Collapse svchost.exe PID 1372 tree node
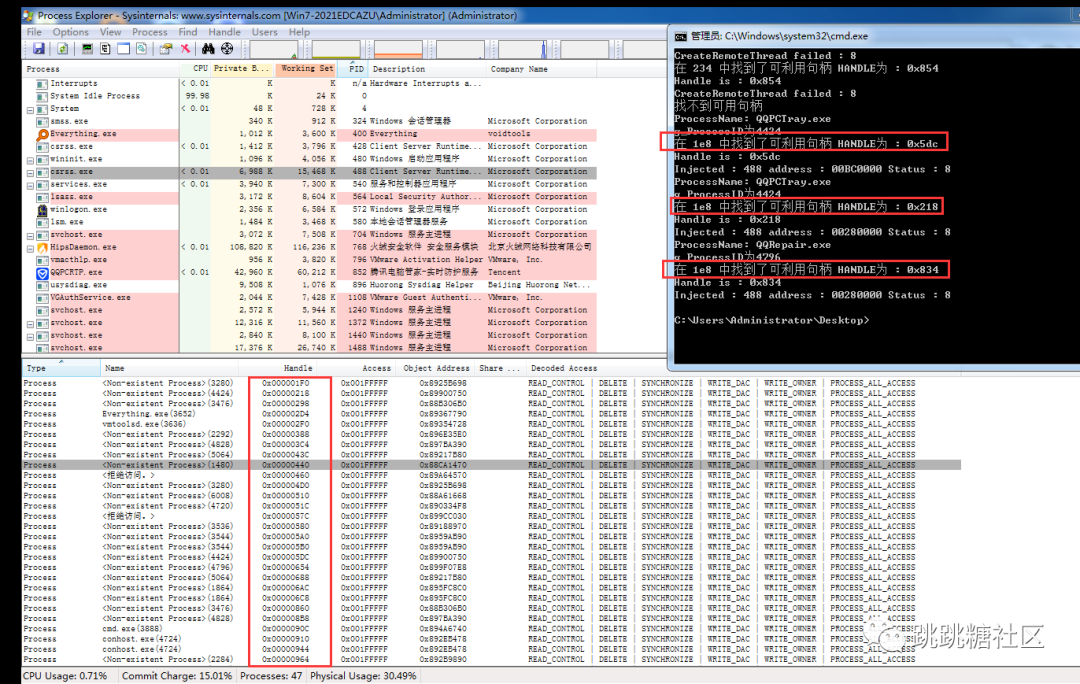Screen dimensions: 1080x684 pos(30,324)
